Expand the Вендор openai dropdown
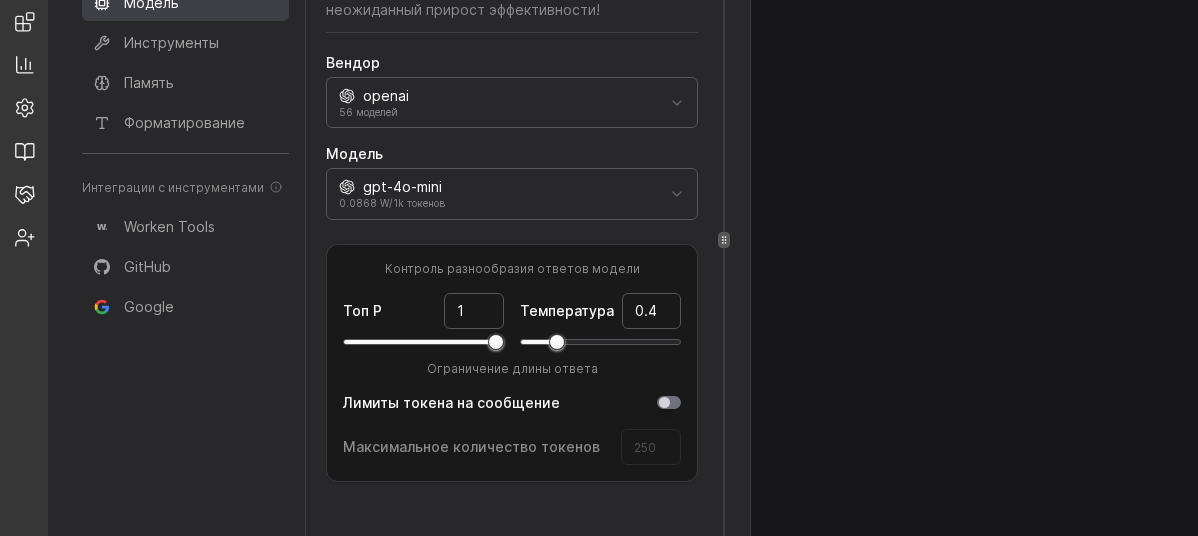 tap(512, 103)
